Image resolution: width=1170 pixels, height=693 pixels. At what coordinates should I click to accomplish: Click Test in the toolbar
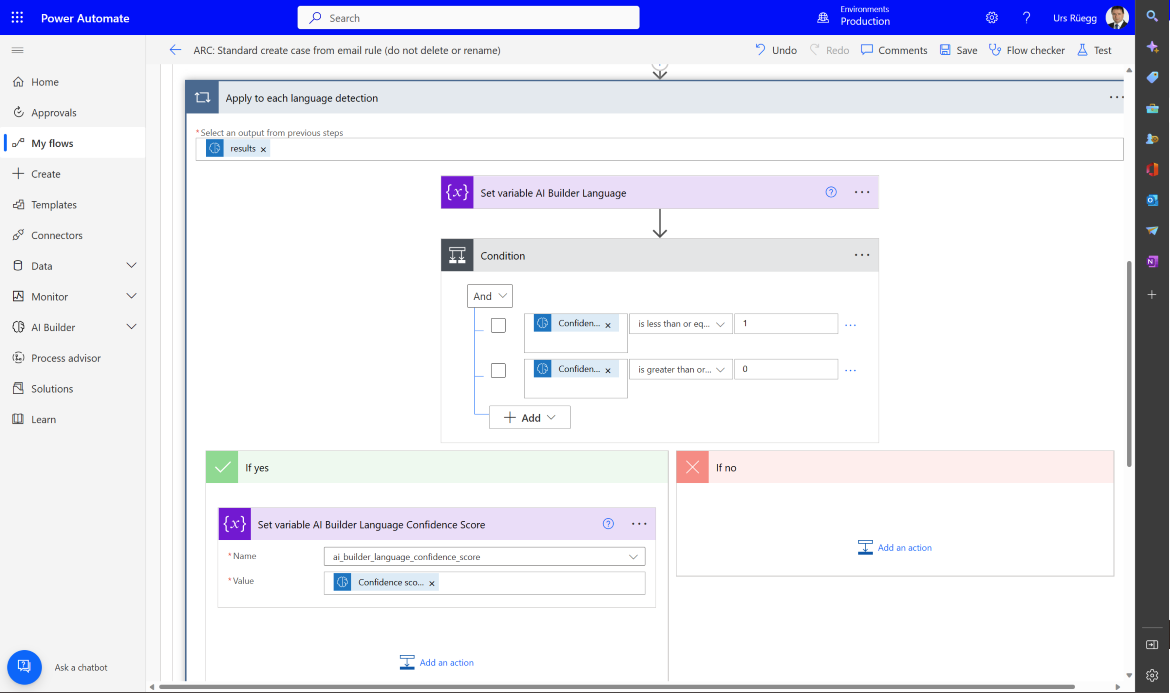pyautogui.click(x=1094, y=50)
